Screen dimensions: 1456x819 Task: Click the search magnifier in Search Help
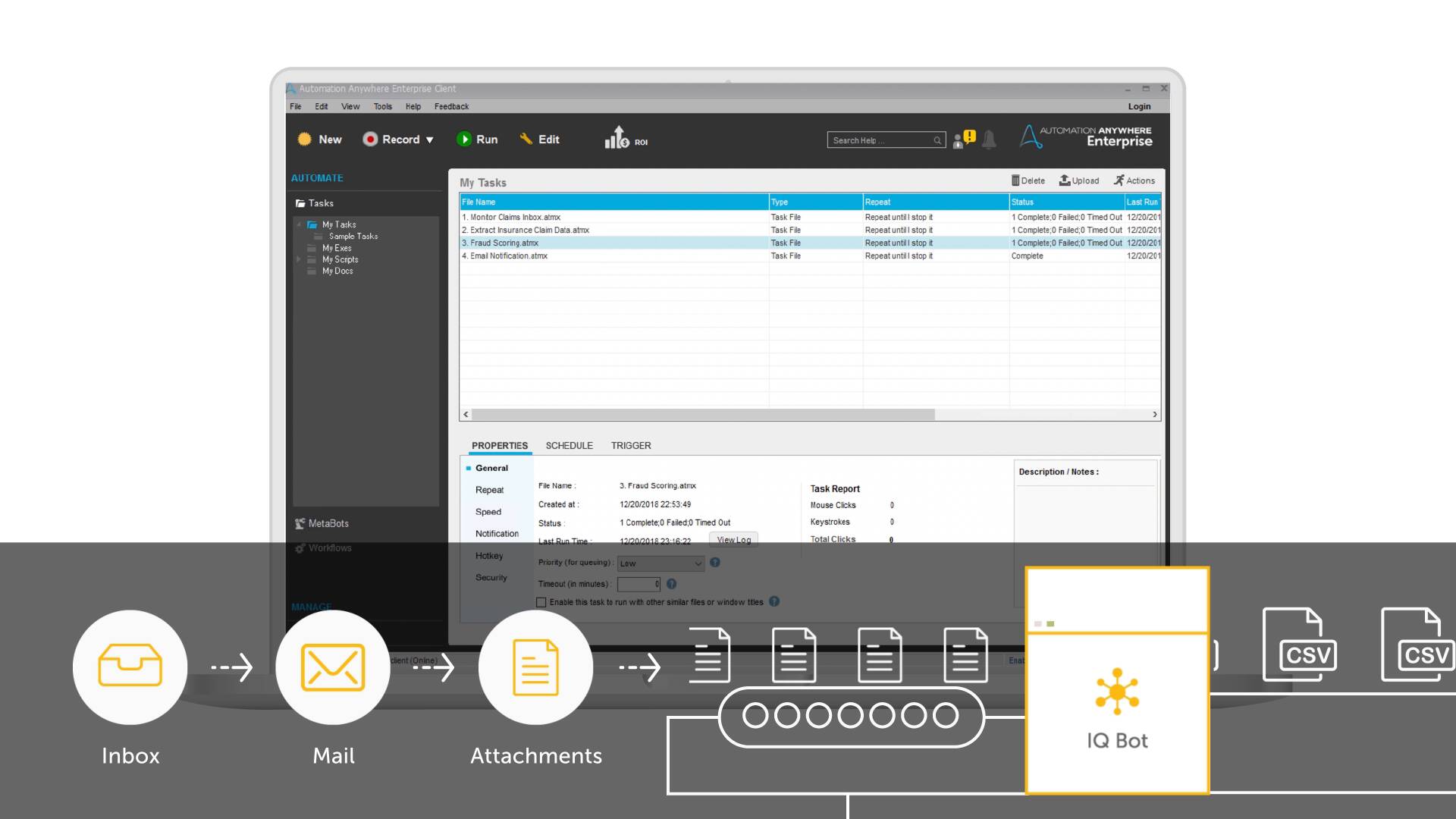[x=937, y=140]
